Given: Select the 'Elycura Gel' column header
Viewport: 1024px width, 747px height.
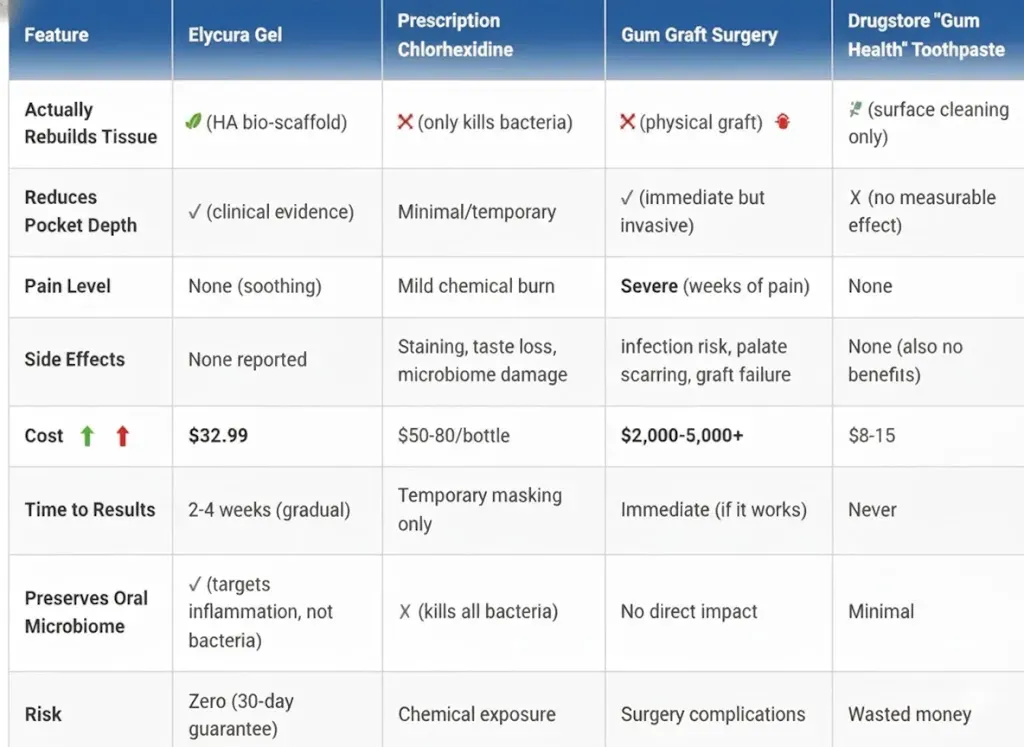Looking at the screenshot, I should coord(235,35).
